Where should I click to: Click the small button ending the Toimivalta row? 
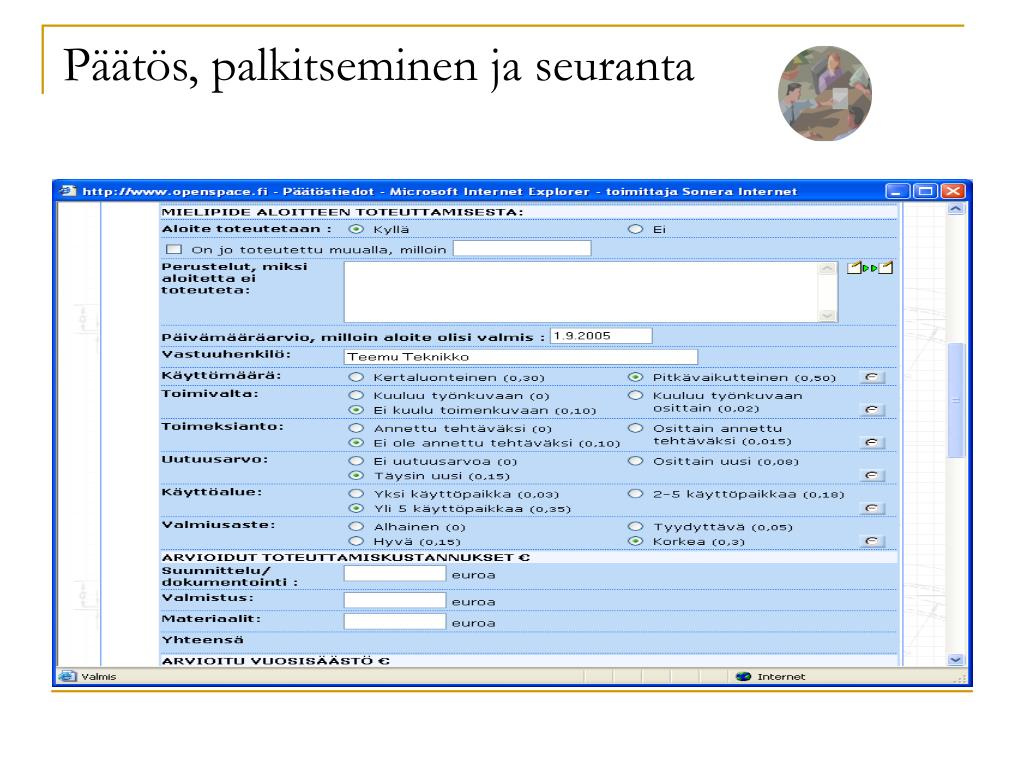pos(871,409)
